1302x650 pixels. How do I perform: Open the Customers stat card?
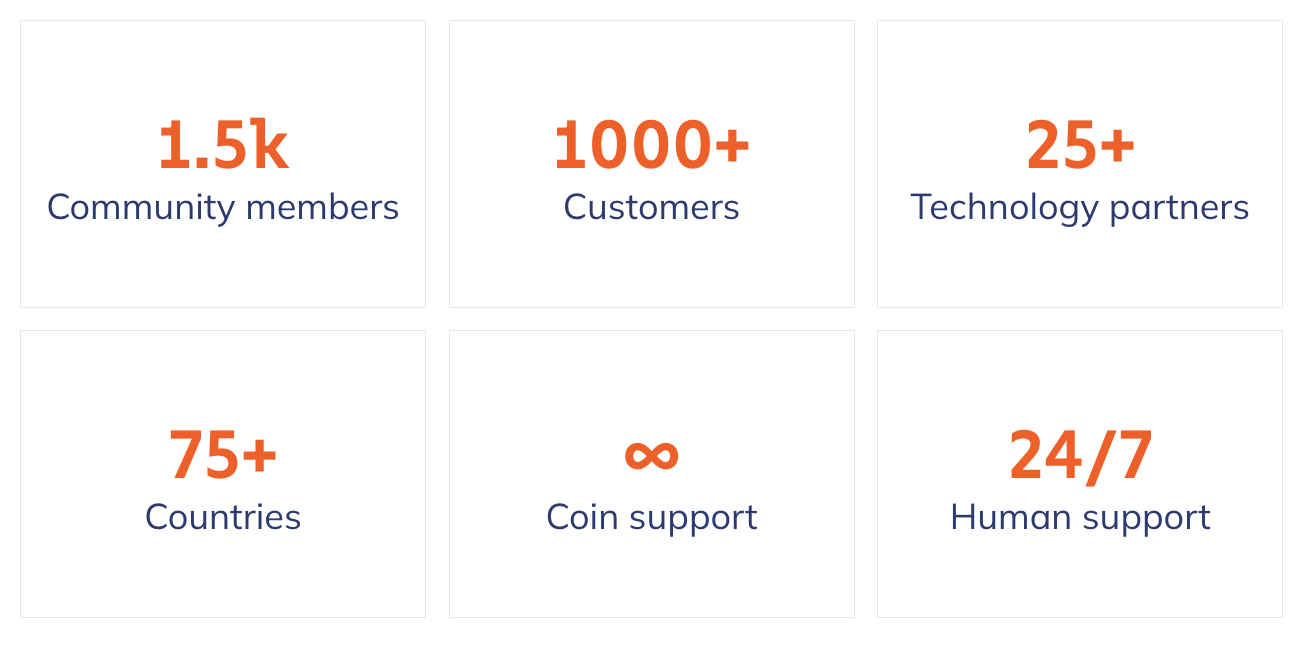pos(651,164)
